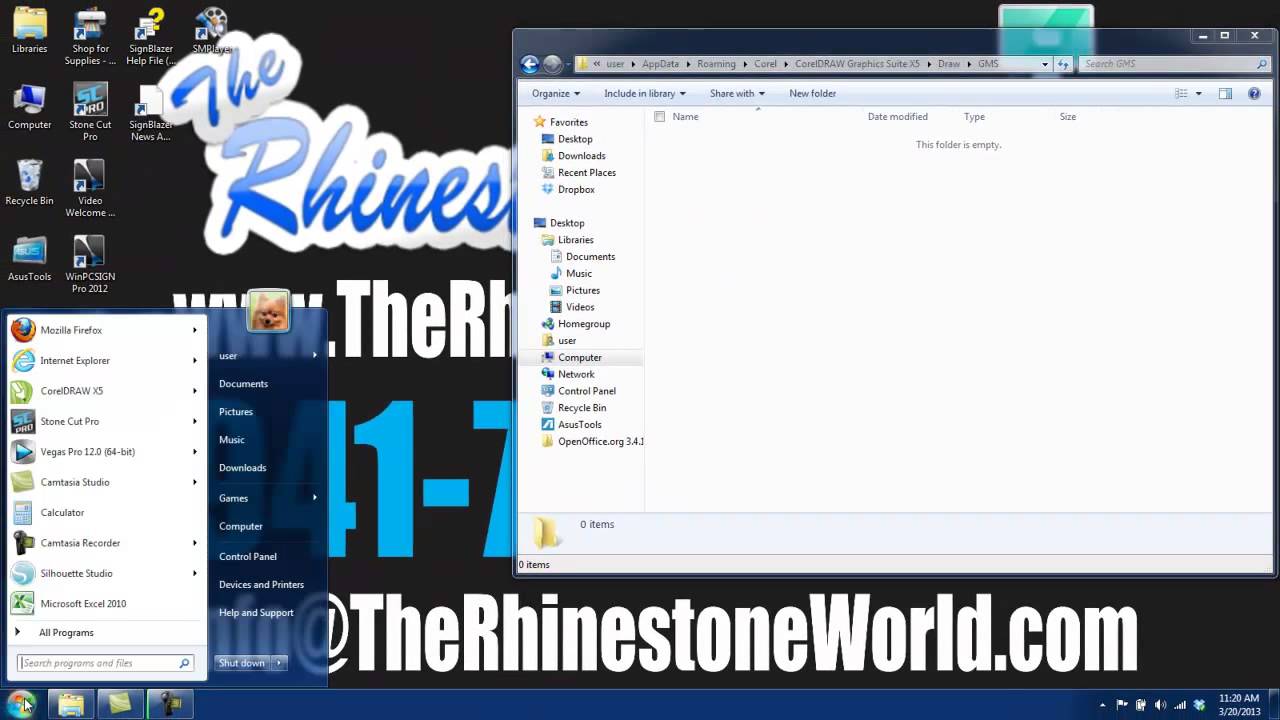The image size is (1280, 720).
Task: Click user account picture in Start menu
Action: [268, 311]
